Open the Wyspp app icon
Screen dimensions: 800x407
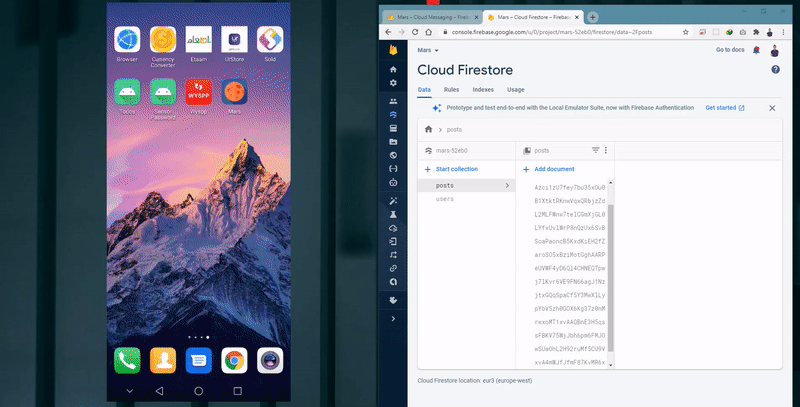tap(198, 92)
